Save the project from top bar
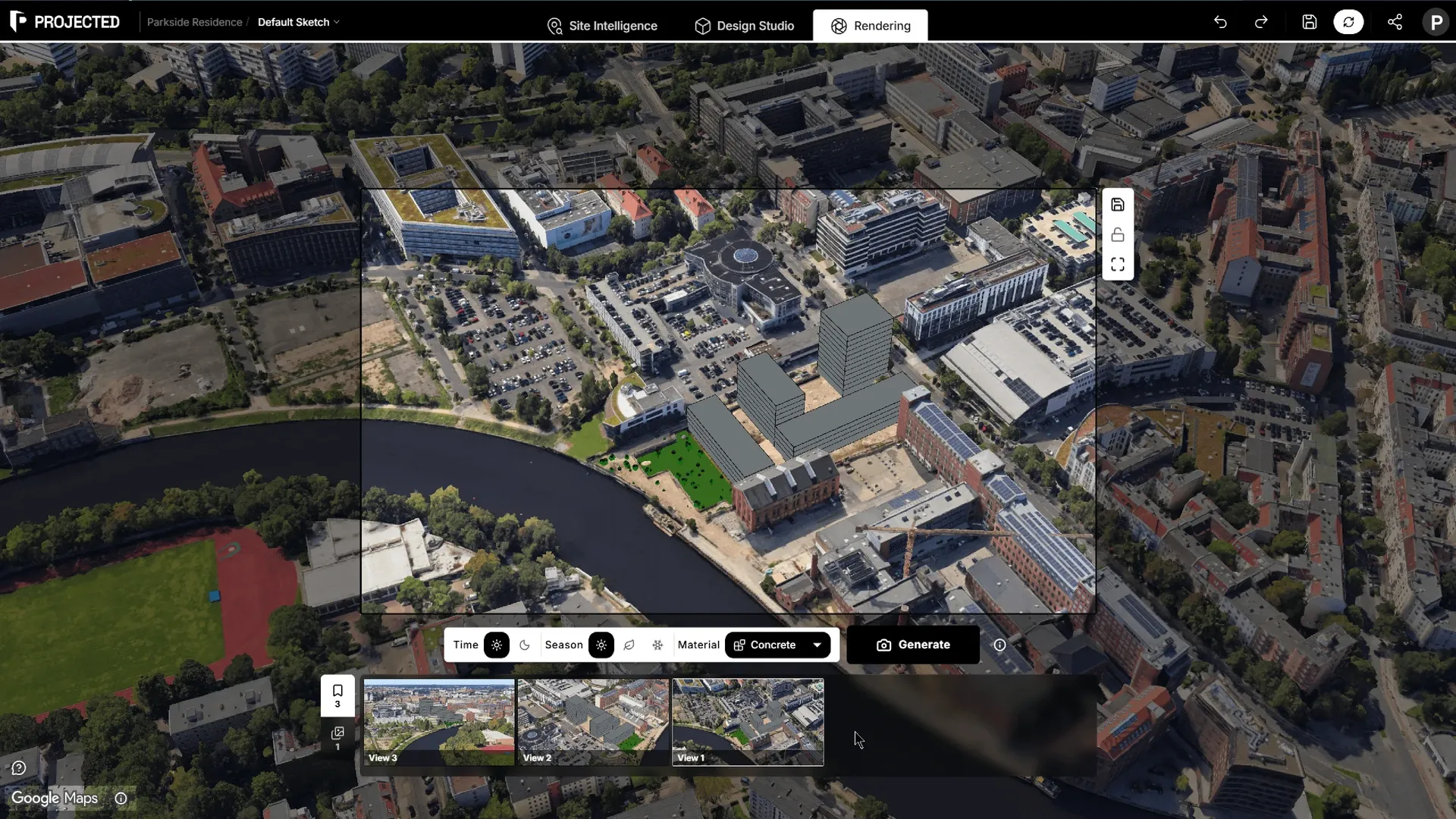This screenshot has height=819, width=1456. coord(1310,22)
